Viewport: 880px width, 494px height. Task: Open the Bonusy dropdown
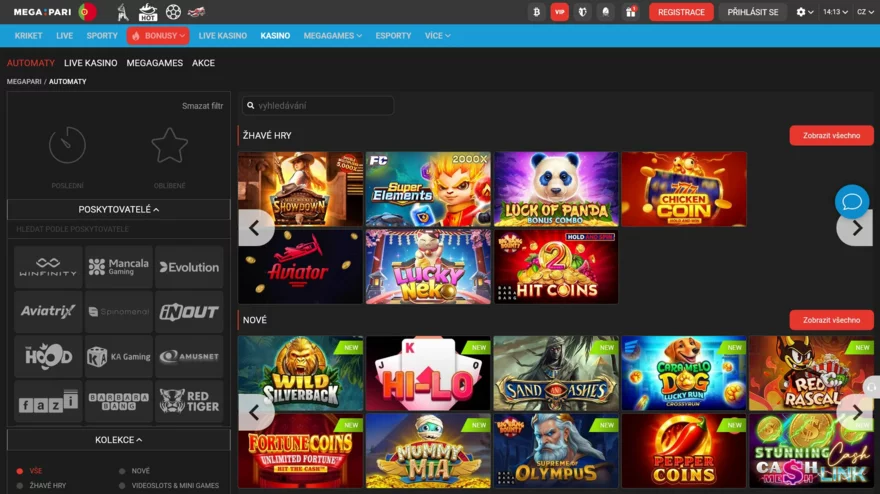pos(158,35)
